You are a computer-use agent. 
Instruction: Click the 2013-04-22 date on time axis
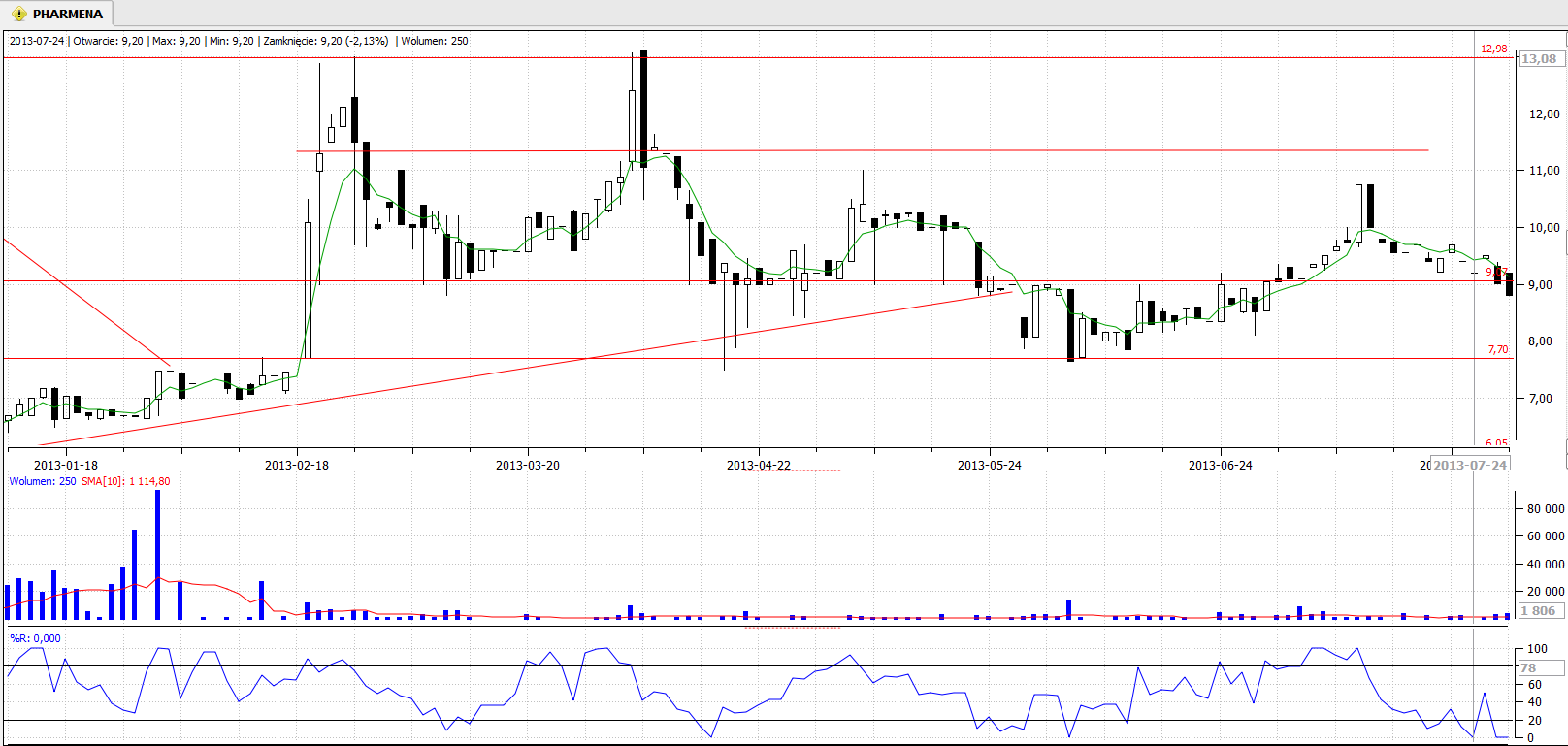click(759, 466)
